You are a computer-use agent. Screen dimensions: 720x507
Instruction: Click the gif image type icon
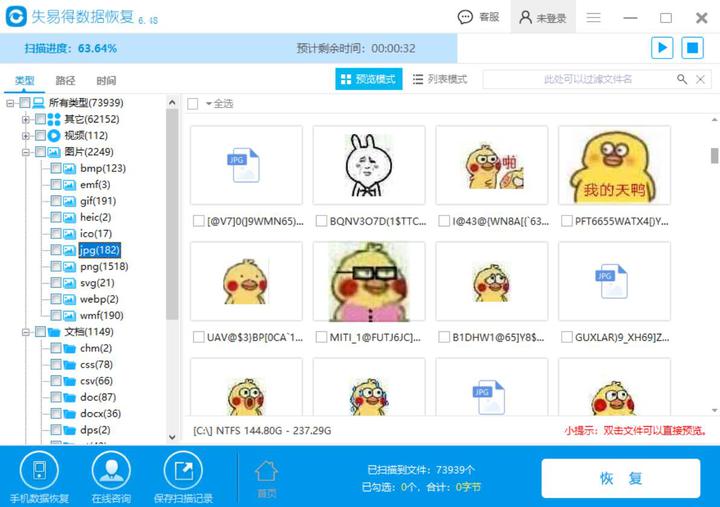(x=69, y=201)
